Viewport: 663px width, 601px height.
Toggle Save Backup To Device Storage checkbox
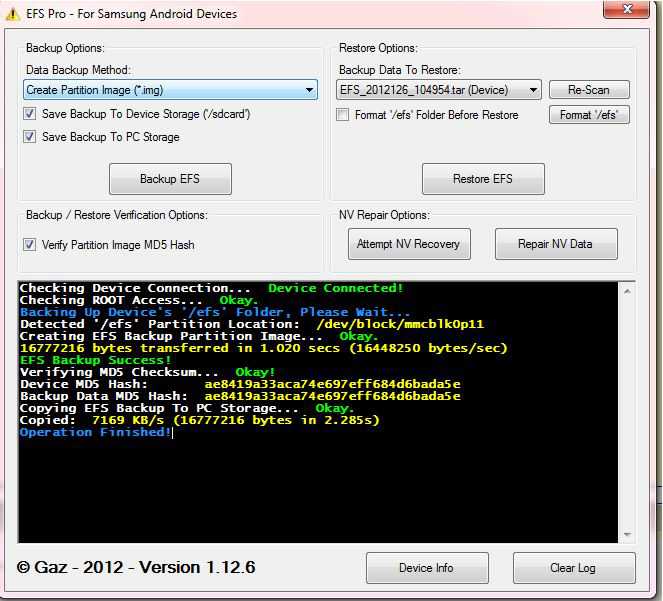(x=30, y=114)
